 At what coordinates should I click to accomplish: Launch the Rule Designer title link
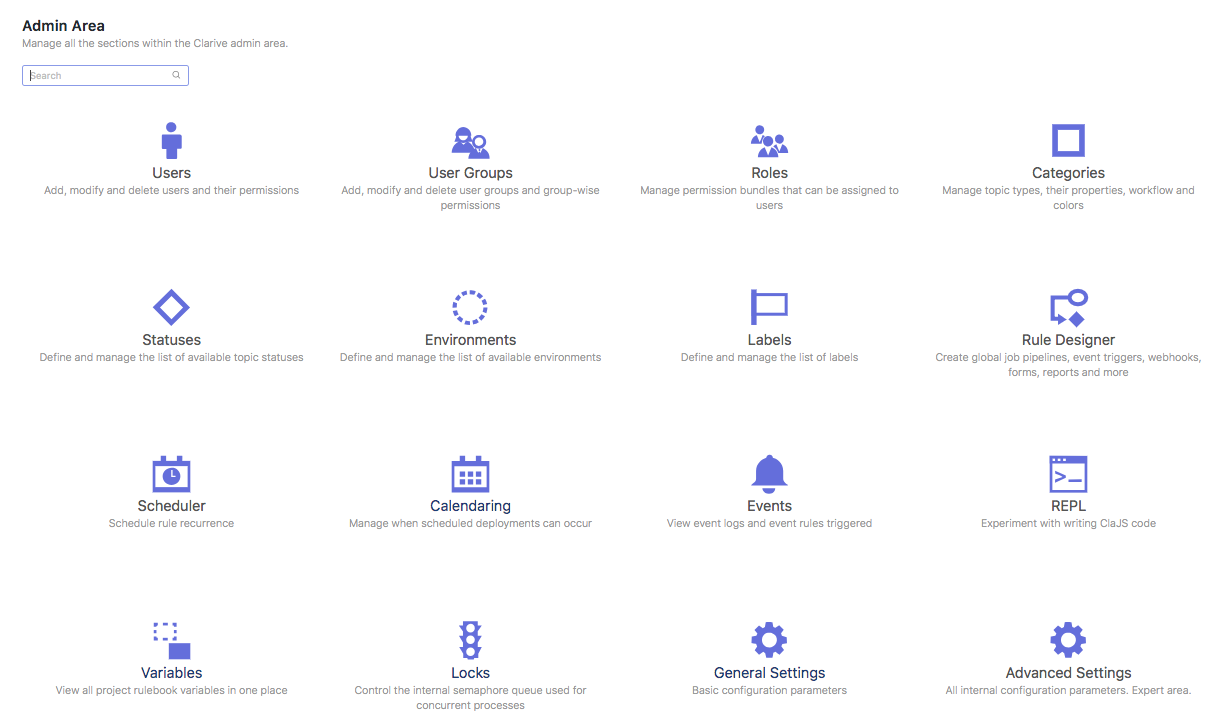tap(1068, 340)
